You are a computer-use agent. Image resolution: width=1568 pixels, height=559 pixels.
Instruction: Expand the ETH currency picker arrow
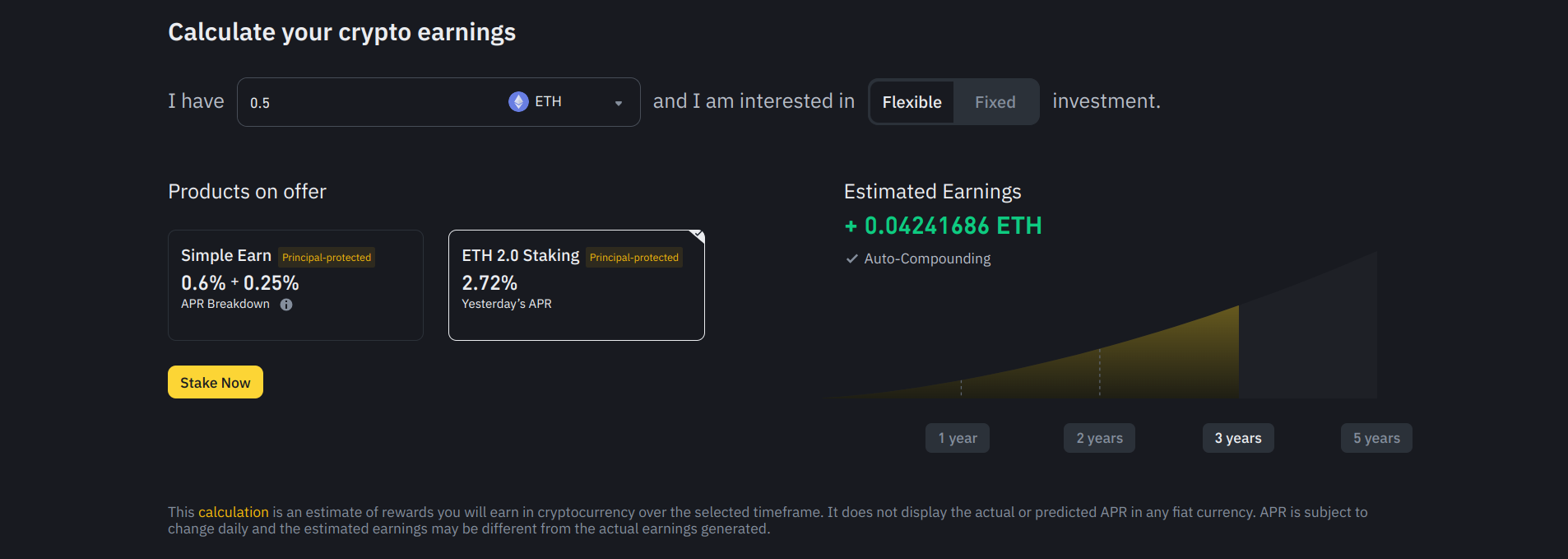pyautogui.click(x=619, y=104)
